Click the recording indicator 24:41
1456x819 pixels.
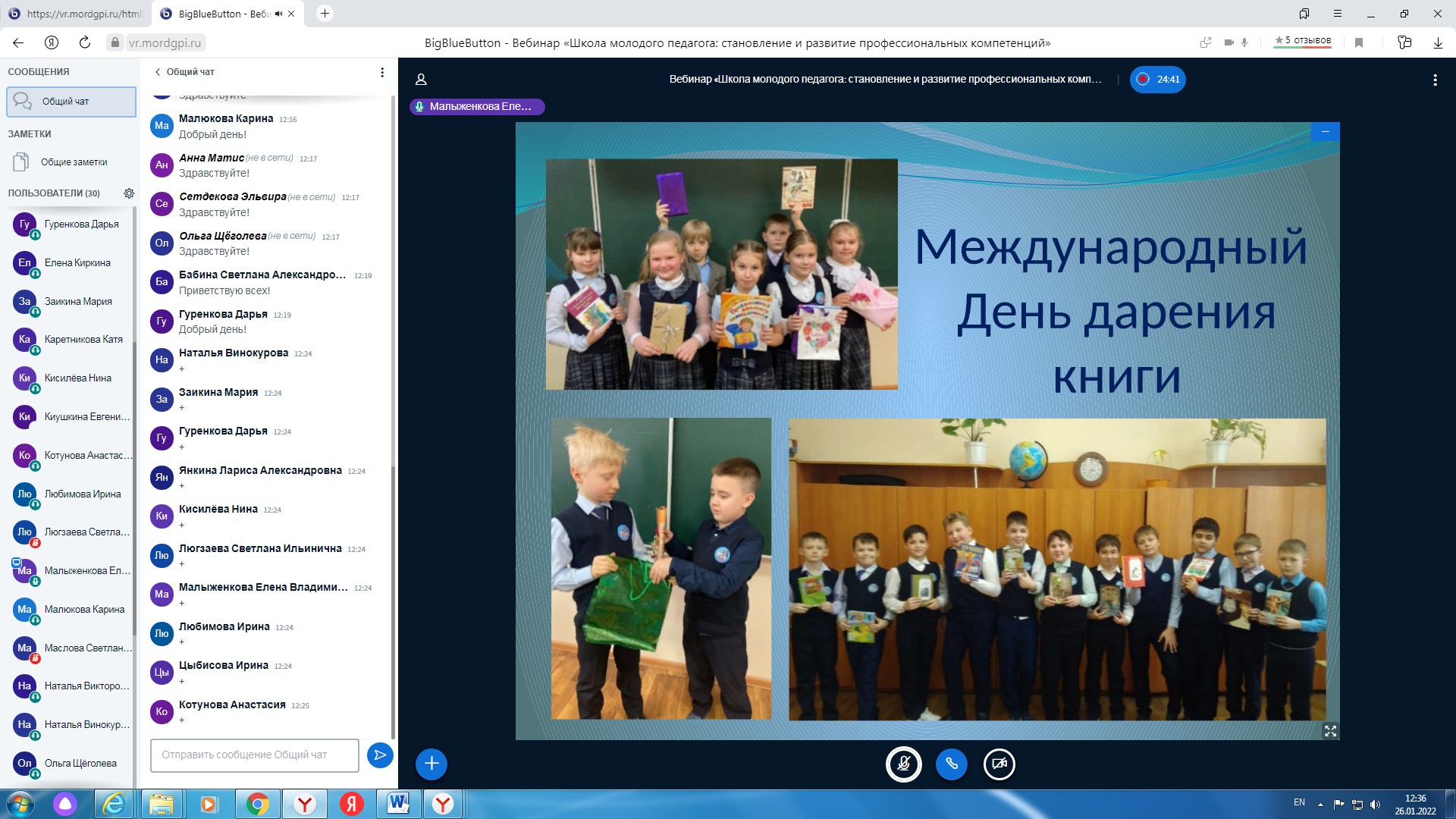(1158, 80)
